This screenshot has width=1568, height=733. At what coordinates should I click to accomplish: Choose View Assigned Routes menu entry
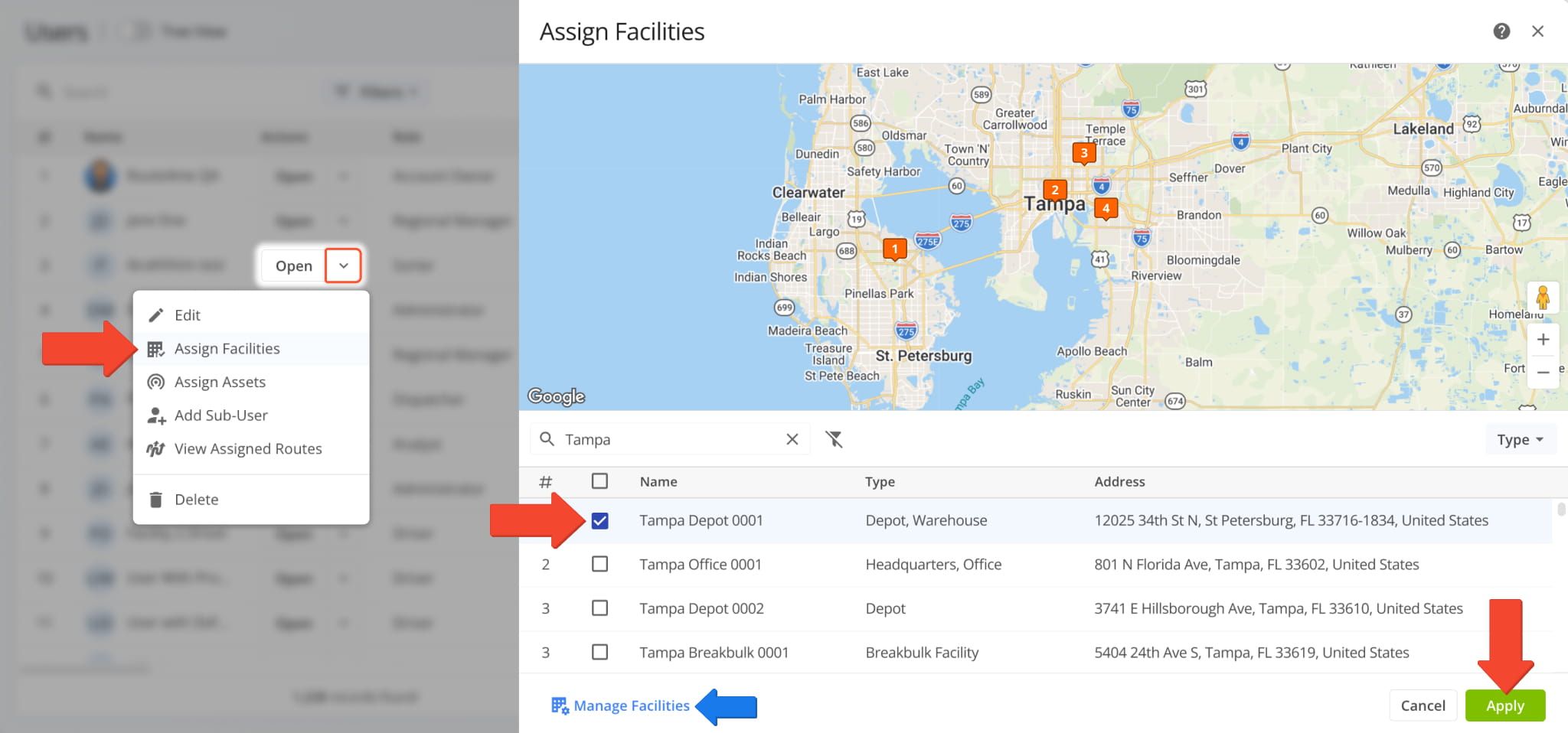click(x=251, y=448)
